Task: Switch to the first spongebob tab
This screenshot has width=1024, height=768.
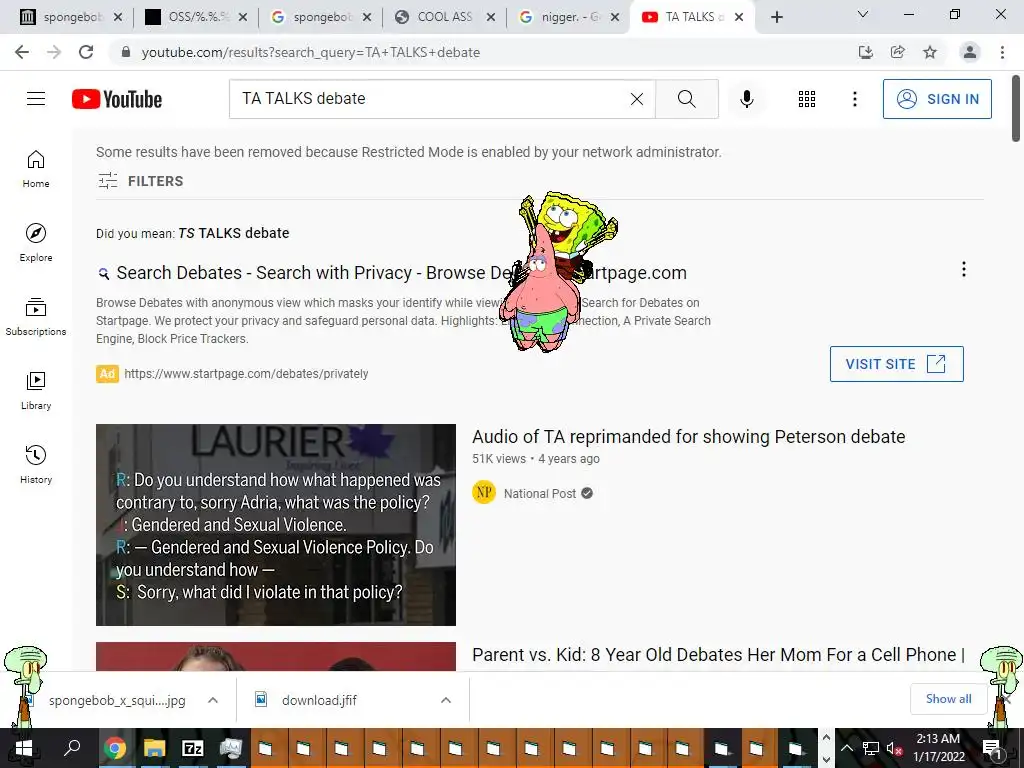Action: point(71,17)
